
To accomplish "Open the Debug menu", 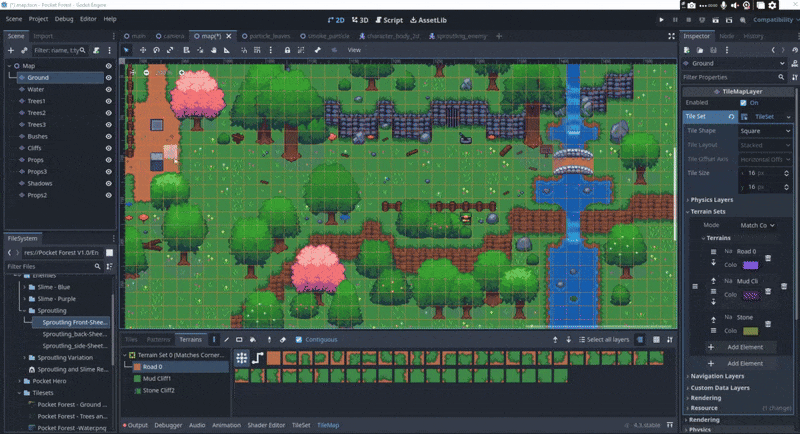I will point(64,19).
